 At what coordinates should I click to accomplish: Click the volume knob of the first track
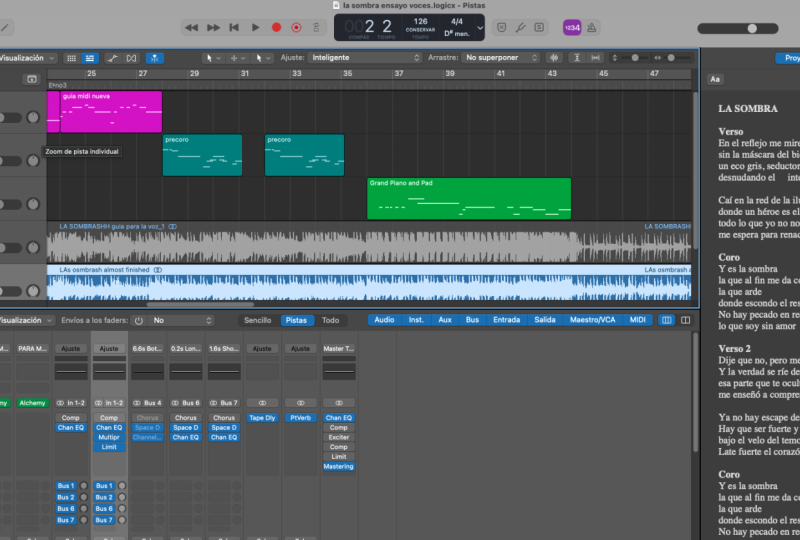pos(33,117)
